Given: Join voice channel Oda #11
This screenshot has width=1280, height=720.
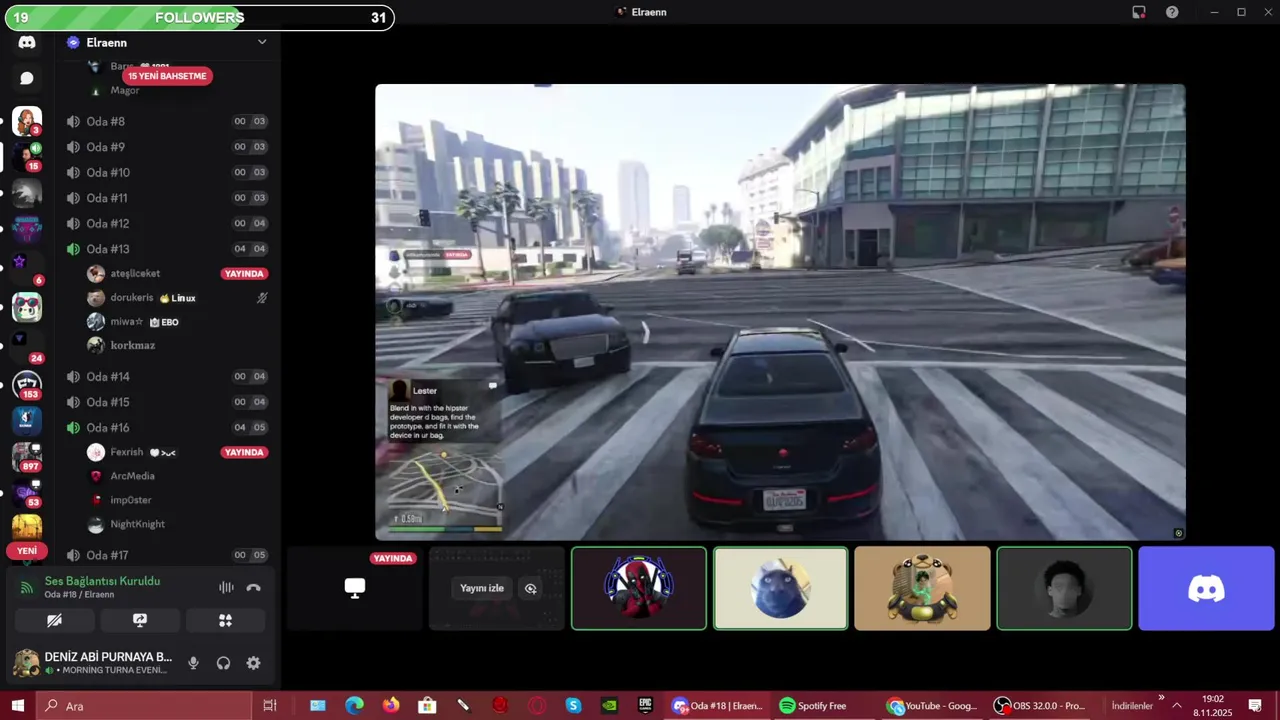Looking at the screenshot, I should (167, 198).
